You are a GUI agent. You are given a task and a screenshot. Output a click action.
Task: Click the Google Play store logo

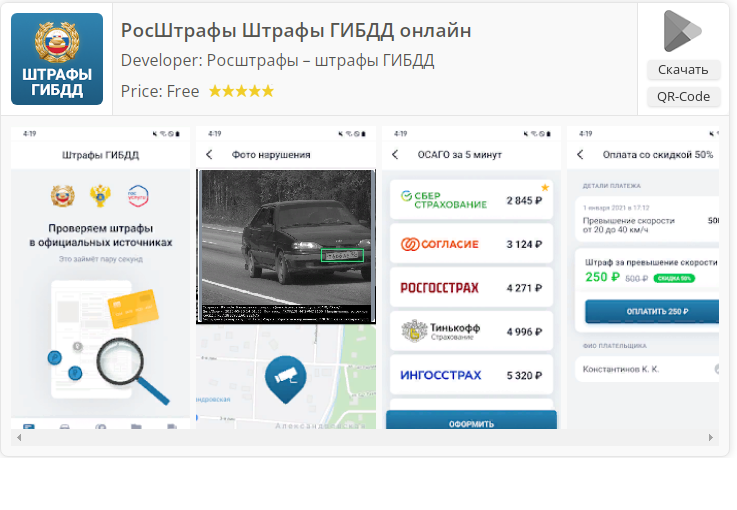(x=682, y=31)
